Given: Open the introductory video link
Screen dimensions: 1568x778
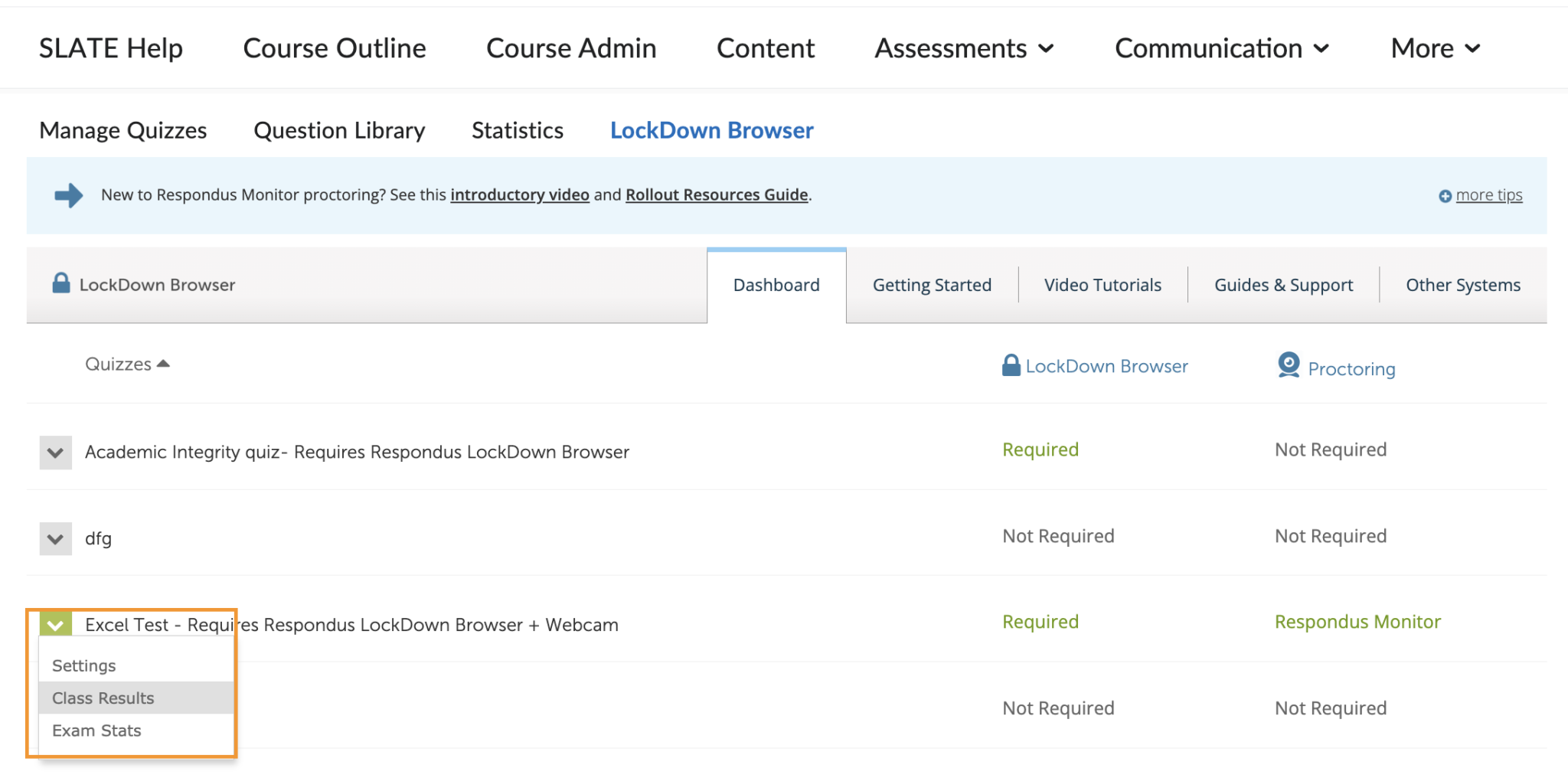Looking at the screenshot, I should tap(519, 194).
